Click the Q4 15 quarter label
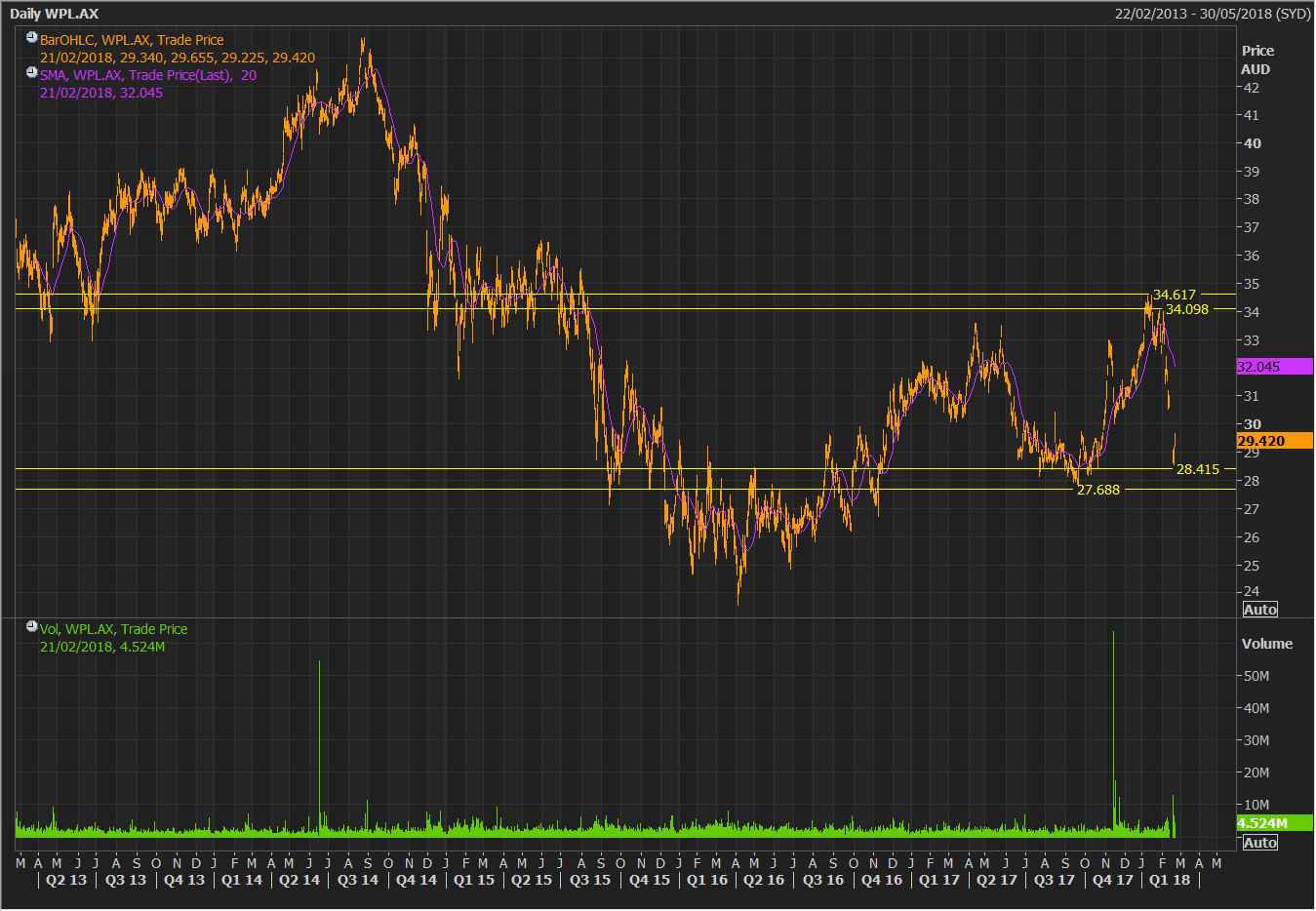The height and width of the screenshot is (911, 1316). pos(650,880)
